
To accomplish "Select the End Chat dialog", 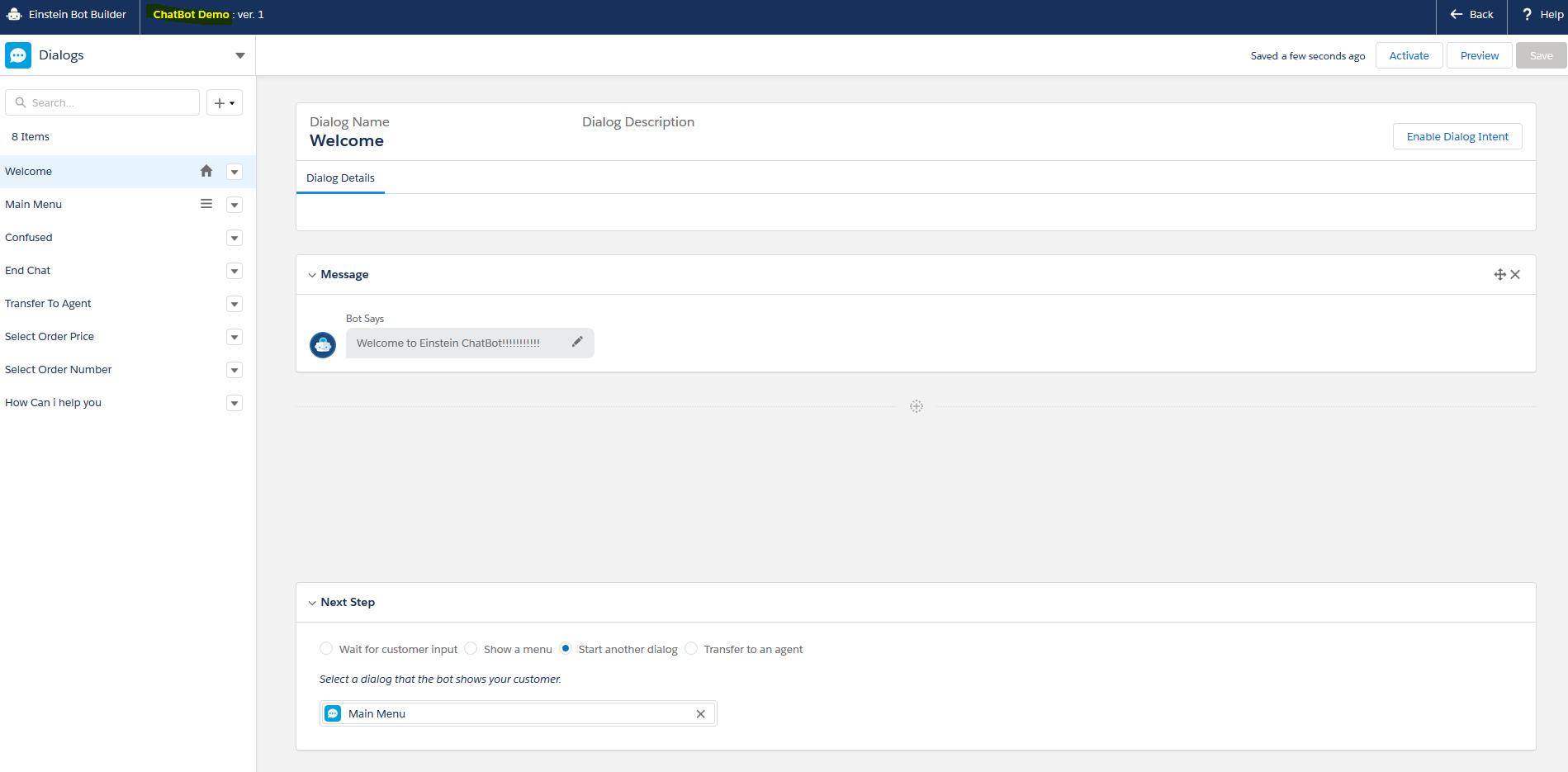I will point(128,270).
